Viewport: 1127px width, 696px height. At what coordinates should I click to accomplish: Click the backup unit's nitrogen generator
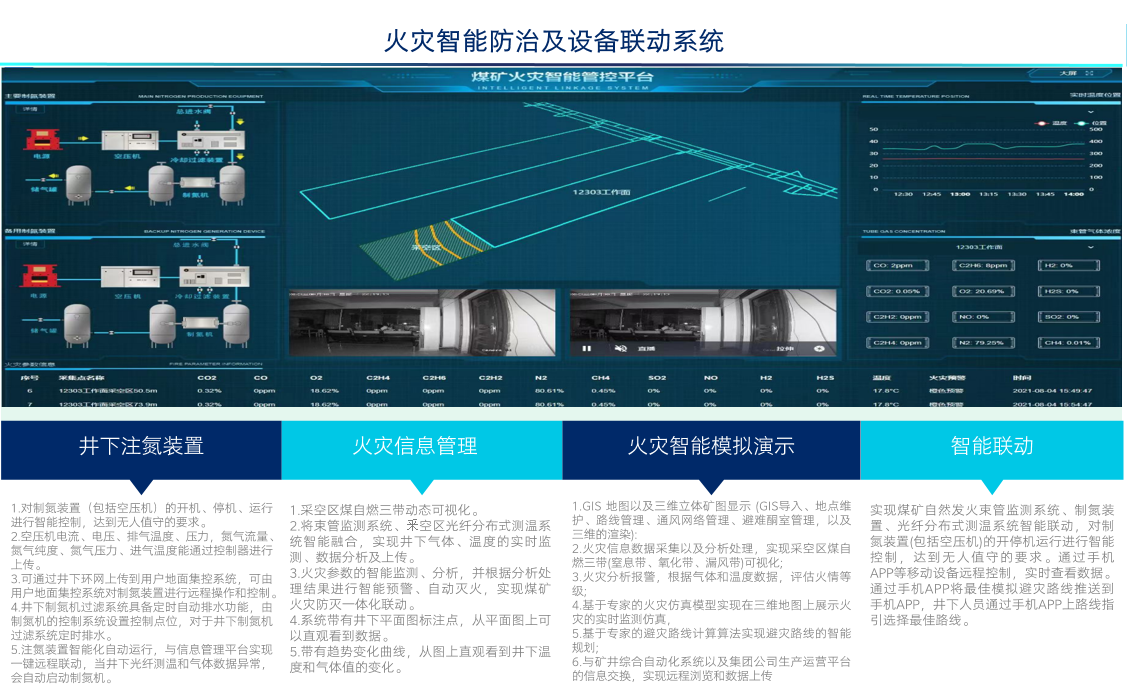coord(200,322)
